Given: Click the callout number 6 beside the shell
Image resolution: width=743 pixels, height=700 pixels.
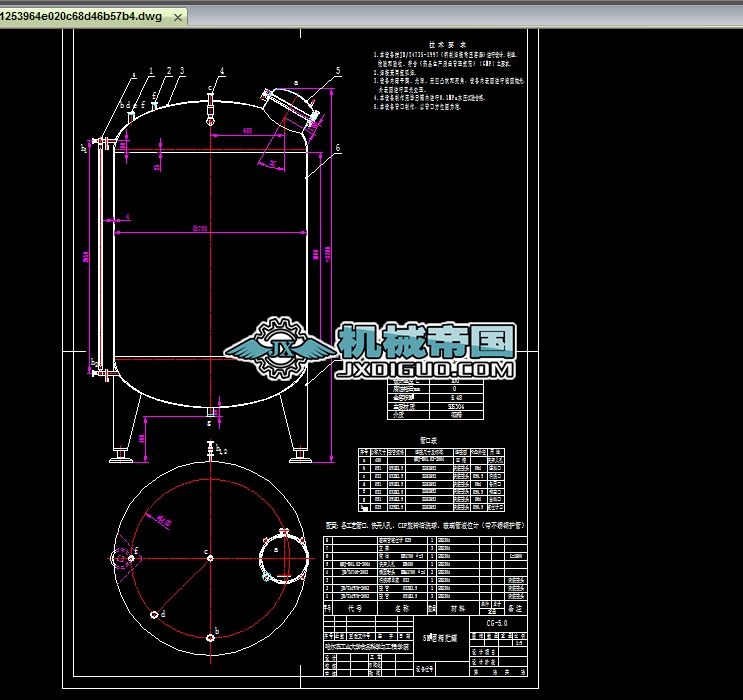Looking at the screenshot, I should 338,148.
